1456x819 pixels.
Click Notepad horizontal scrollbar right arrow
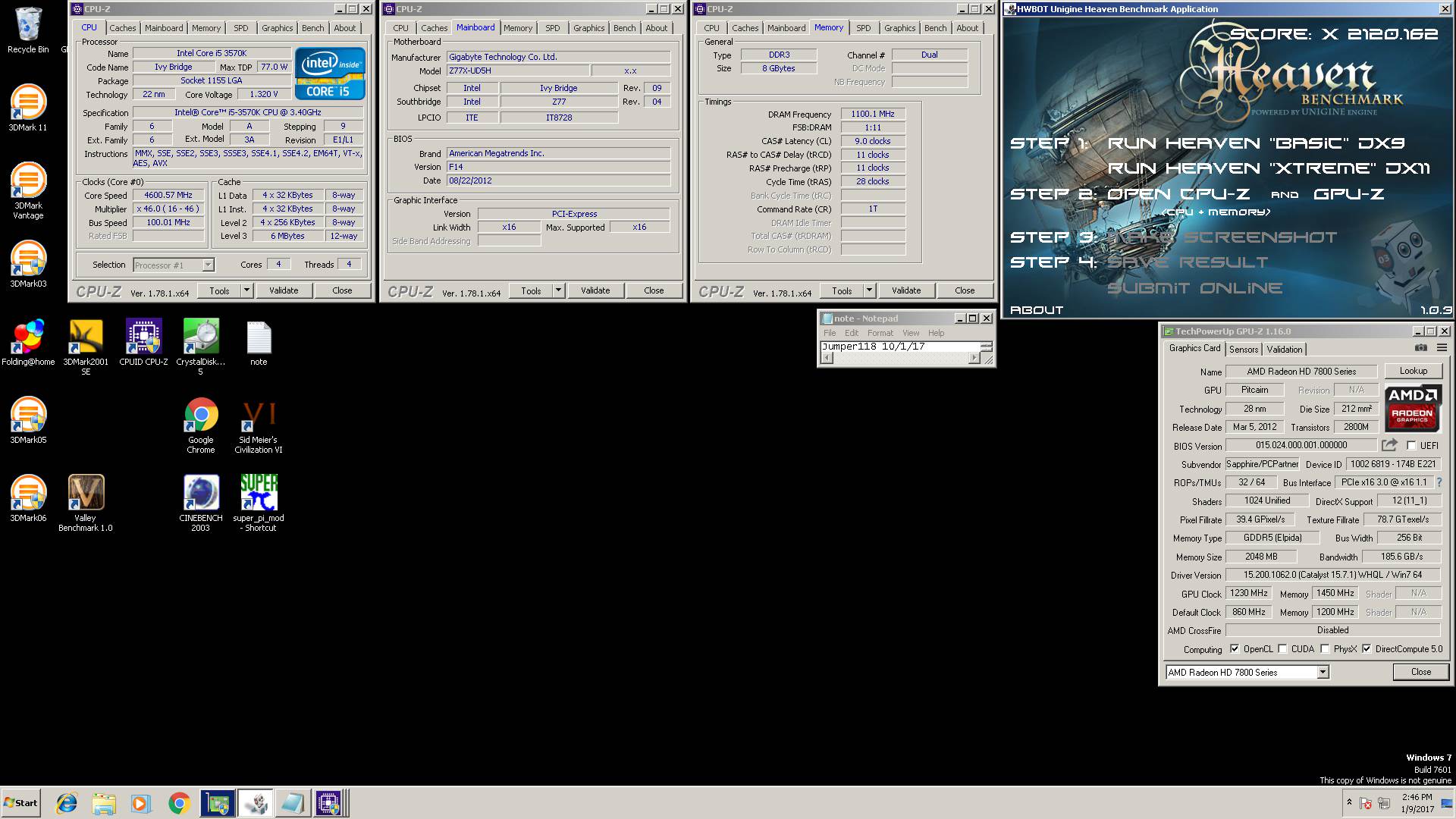click(x=974, y=359)
